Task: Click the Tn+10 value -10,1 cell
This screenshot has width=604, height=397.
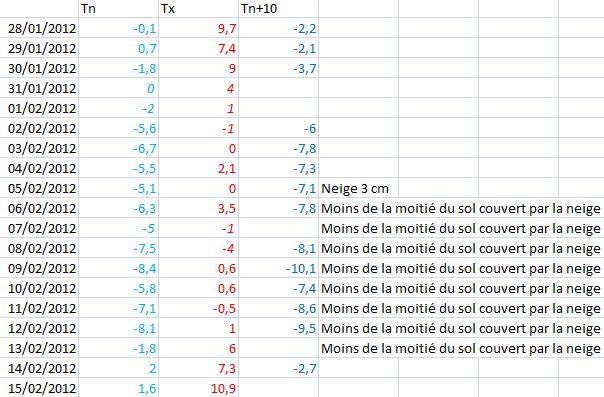Action: [x=279, y=268]
